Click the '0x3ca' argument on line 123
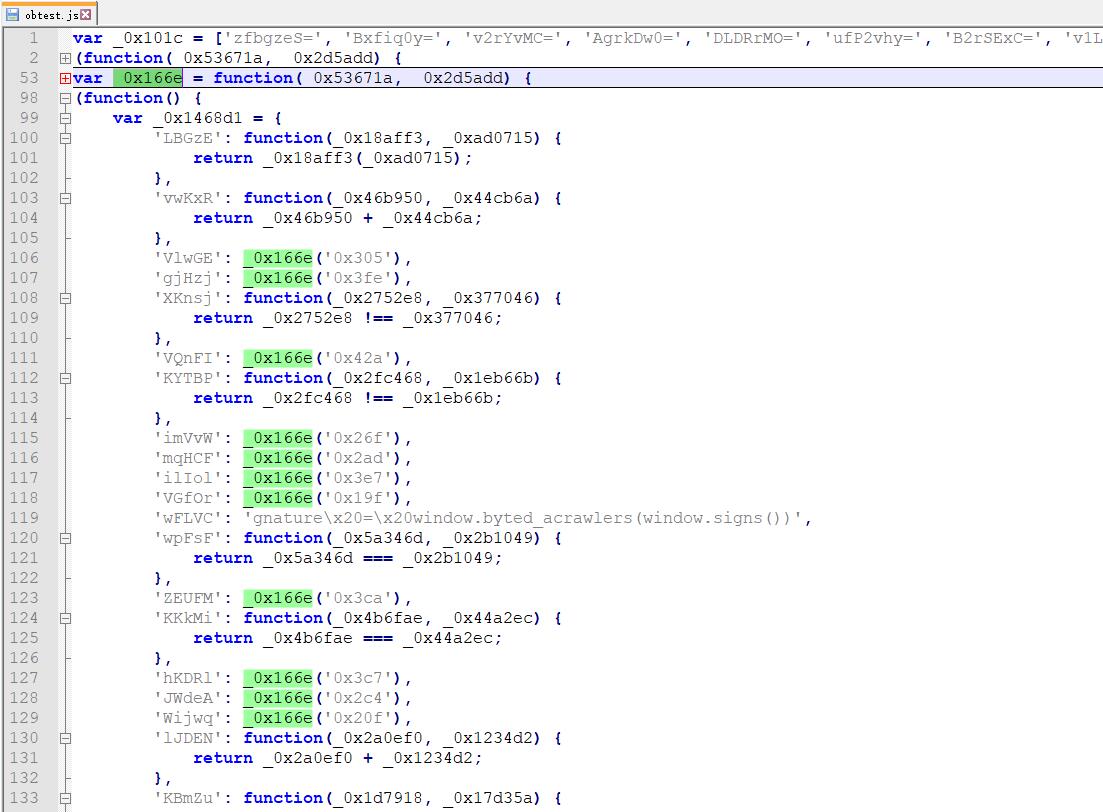The width and height of the screenshot is (1103, 812). tap(357, 598)
